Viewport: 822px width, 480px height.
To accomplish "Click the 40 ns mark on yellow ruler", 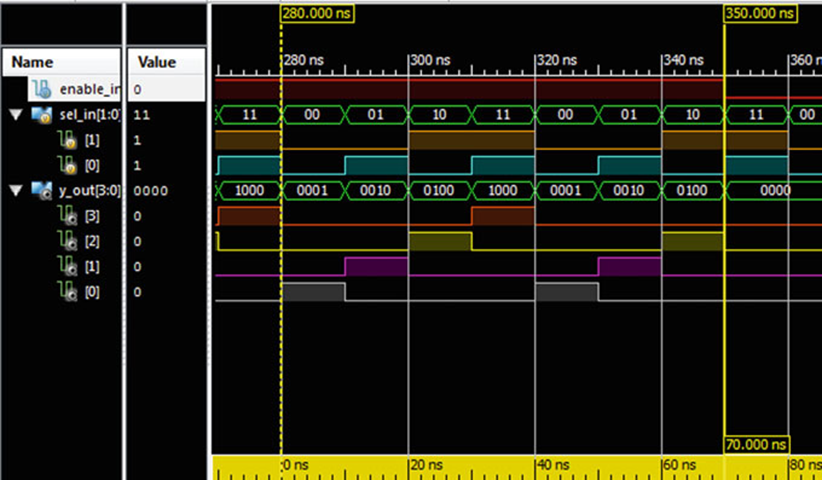I will [554, 464].
